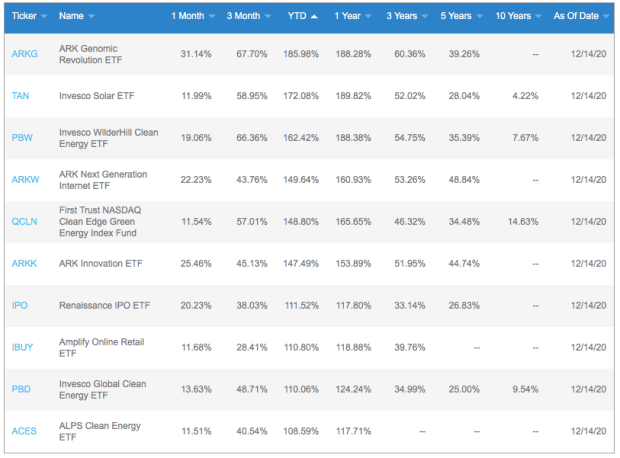The width and height of the screenshot is (620, 458).
Task: Open the ACES ticker link
Action: tap(24, 431)
